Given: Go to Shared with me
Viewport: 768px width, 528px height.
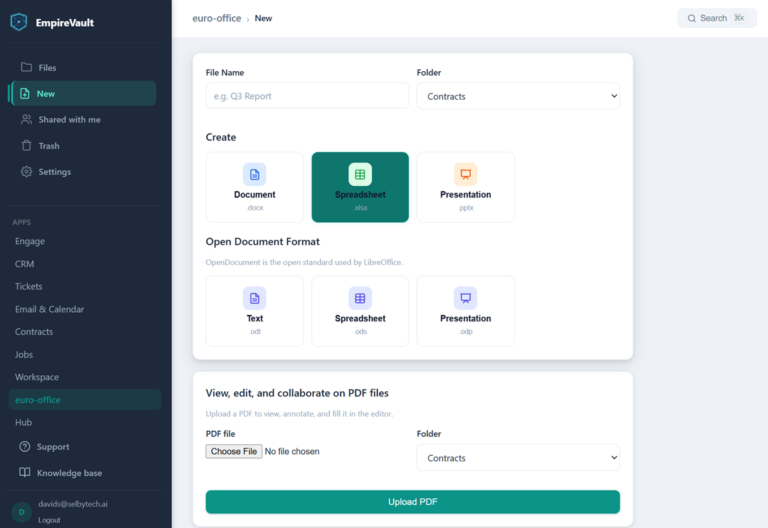Looking at the screenshot, I should click(83, 120).
